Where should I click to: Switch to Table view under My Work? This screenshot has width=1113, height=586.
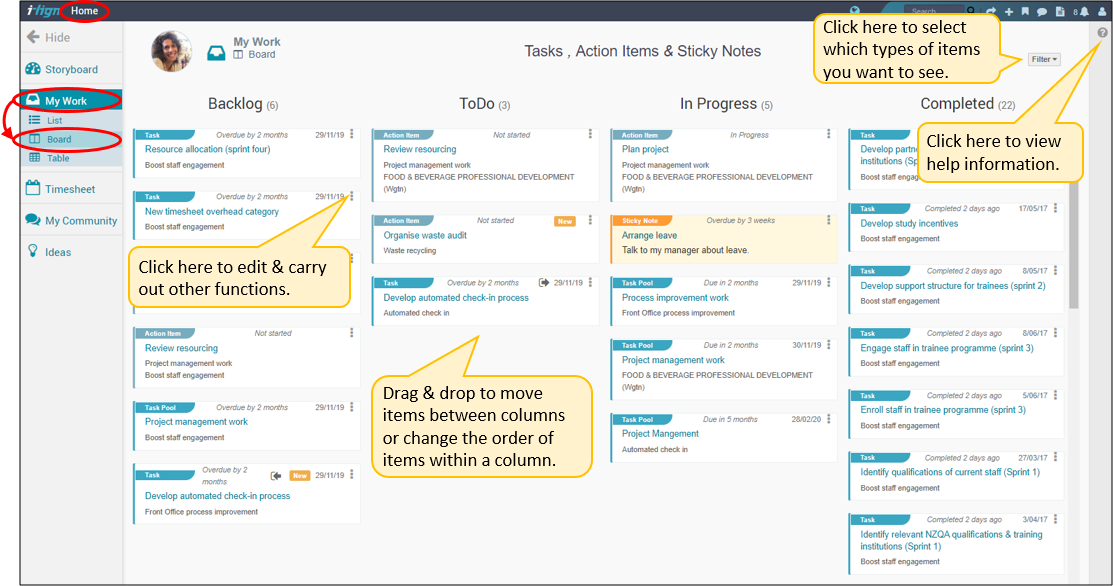(x=58, y=158)
